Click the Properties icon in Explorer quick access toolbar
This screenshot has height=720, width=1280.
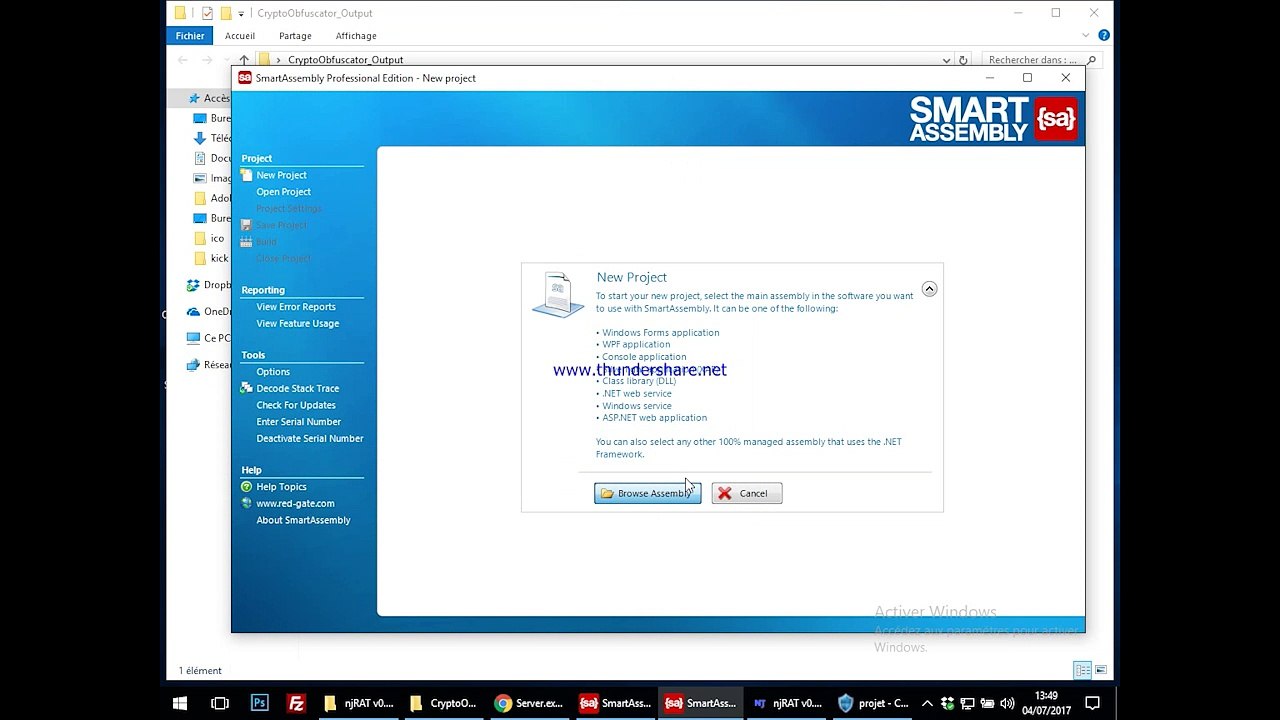[x=207, y=13]
